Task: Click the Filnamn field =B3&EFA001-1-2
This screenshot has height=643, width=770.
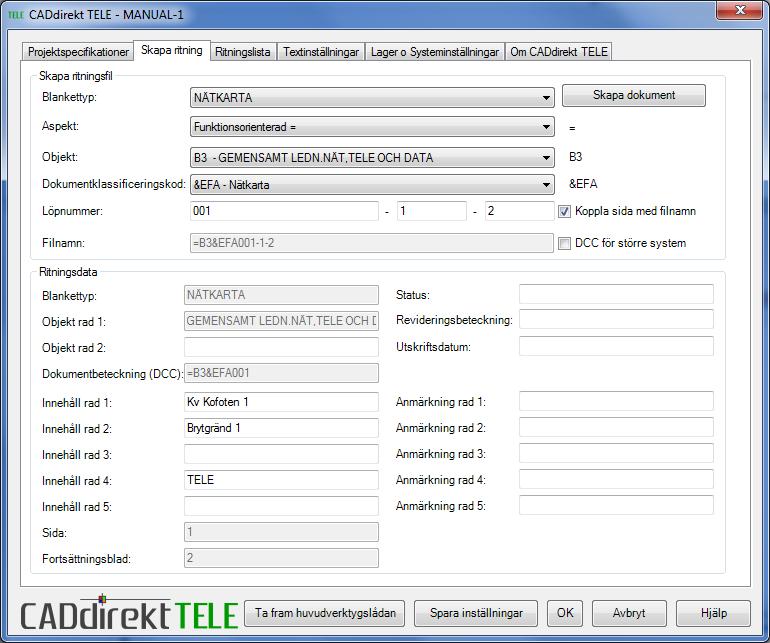Action: [x=371, y=243]
